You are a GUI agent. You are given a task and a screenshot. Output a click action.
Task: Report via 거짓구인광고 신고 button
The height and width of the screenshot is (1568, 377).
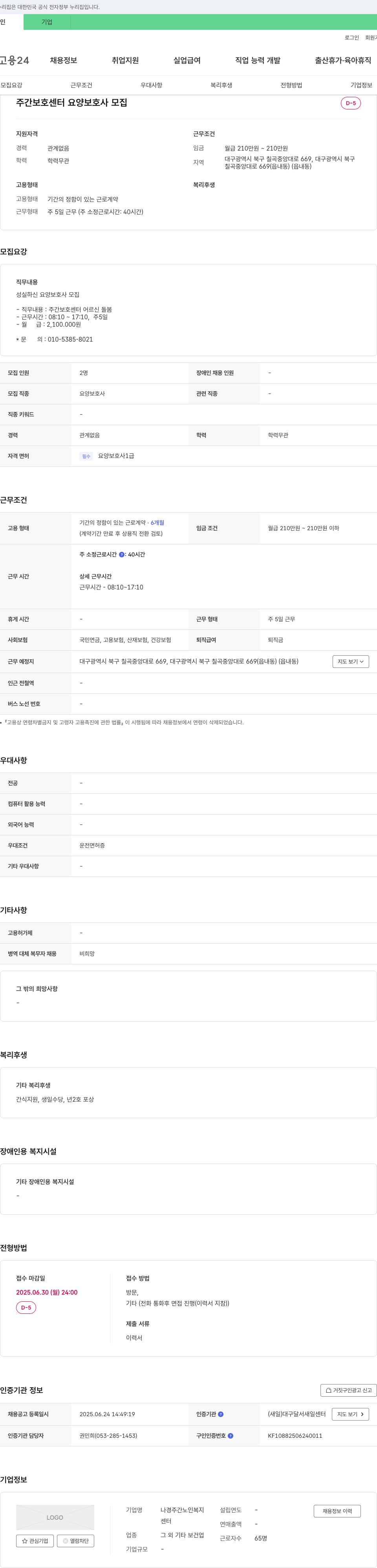348,1390
